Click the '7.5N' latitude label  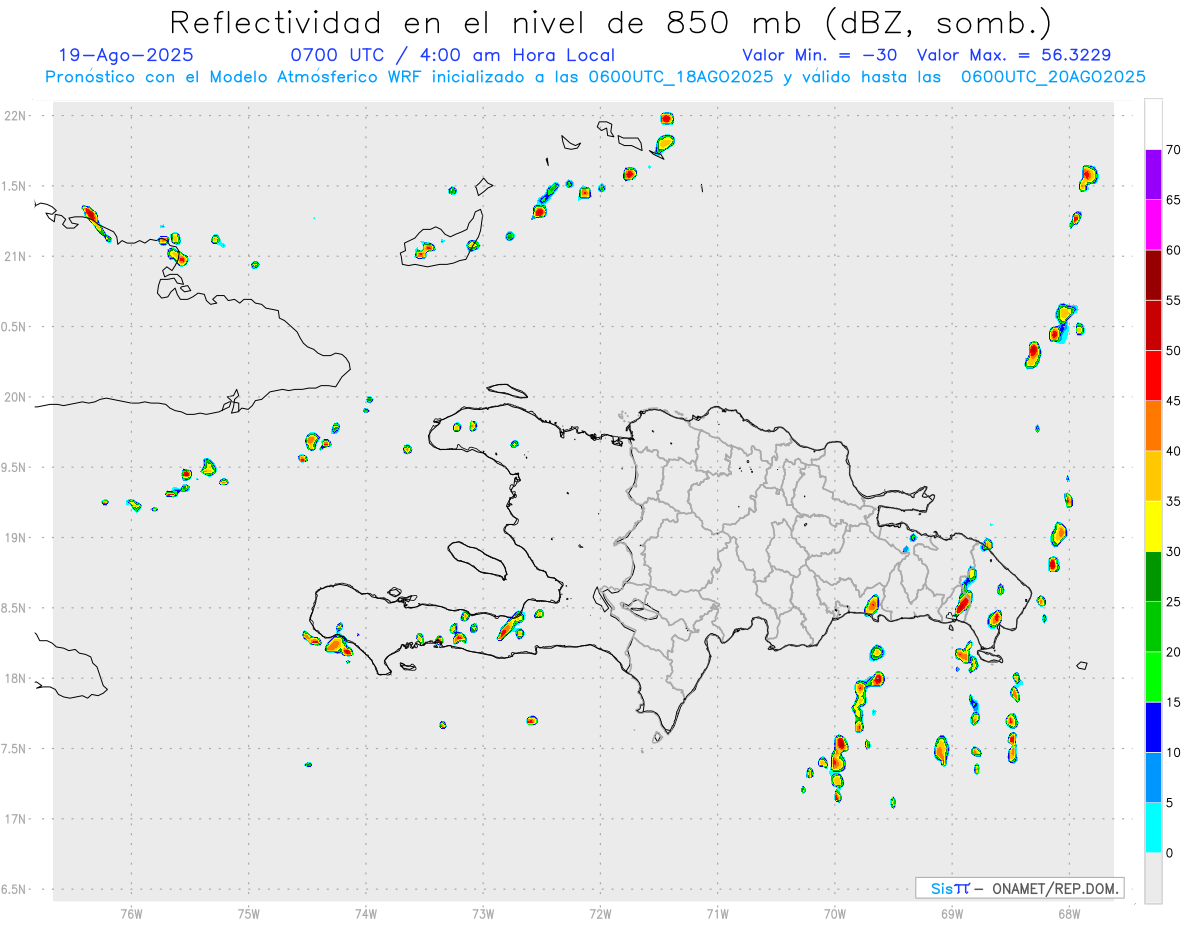pyautogui.click(x=15, y=748)
